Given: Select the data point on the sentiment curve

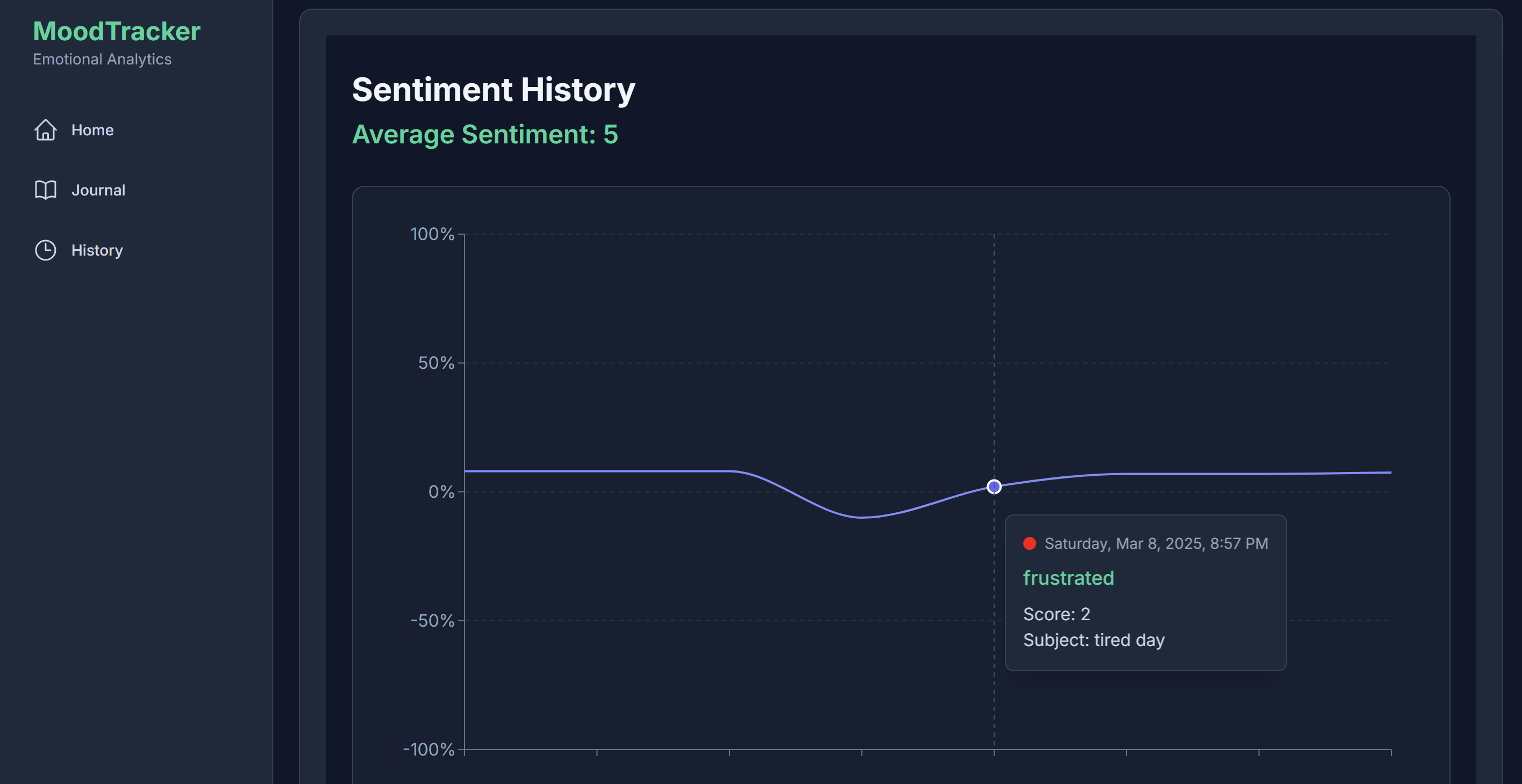Looking at the screenshot, I should pyautogui.click(x=995, y=486).
